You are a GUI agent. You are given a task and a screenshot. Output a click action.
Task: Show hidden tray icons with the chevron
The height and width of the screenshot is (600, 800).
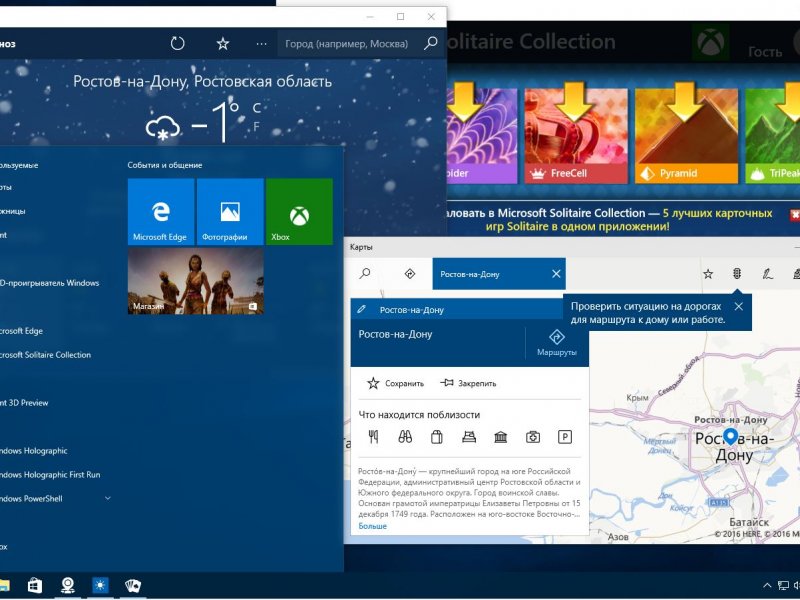click(x=767, y=585)
